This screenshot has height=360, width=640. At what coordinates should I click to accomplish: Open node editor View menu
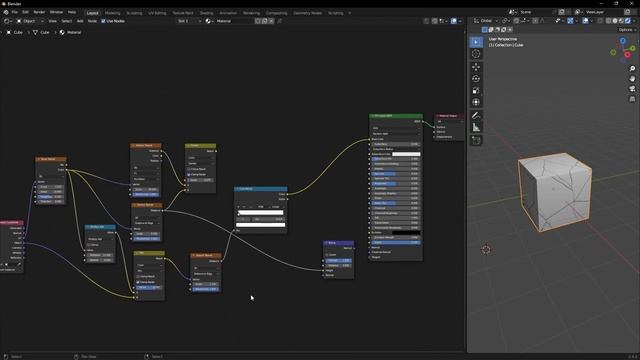pyautogui.click(x=53, y=21)
